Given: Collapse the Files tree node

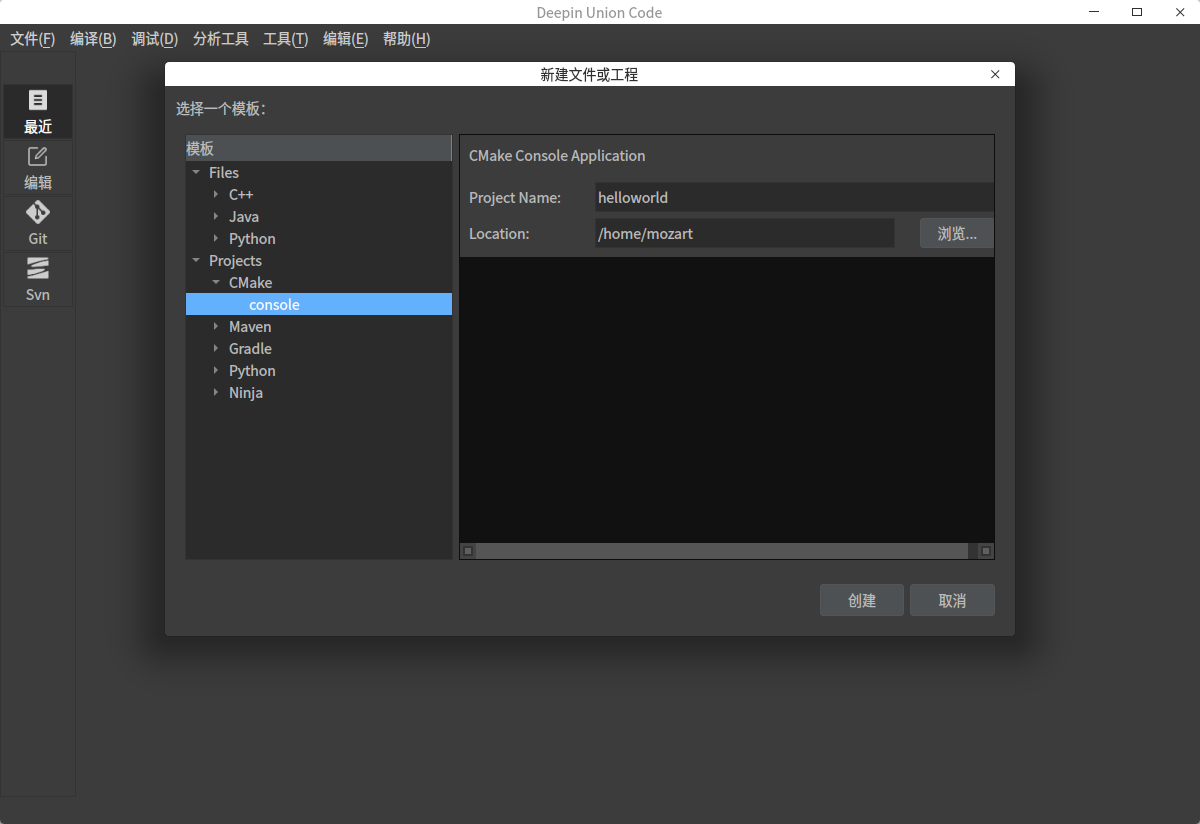Looking at the screenshot, I should [x=196, y=173].
